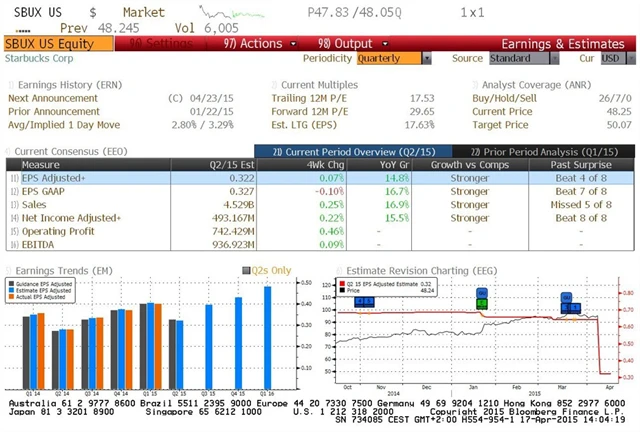640x432 pixels.
Task: Open the Cur USD currency dropdown
Action: pyautogui.click(x=610, y=58)
